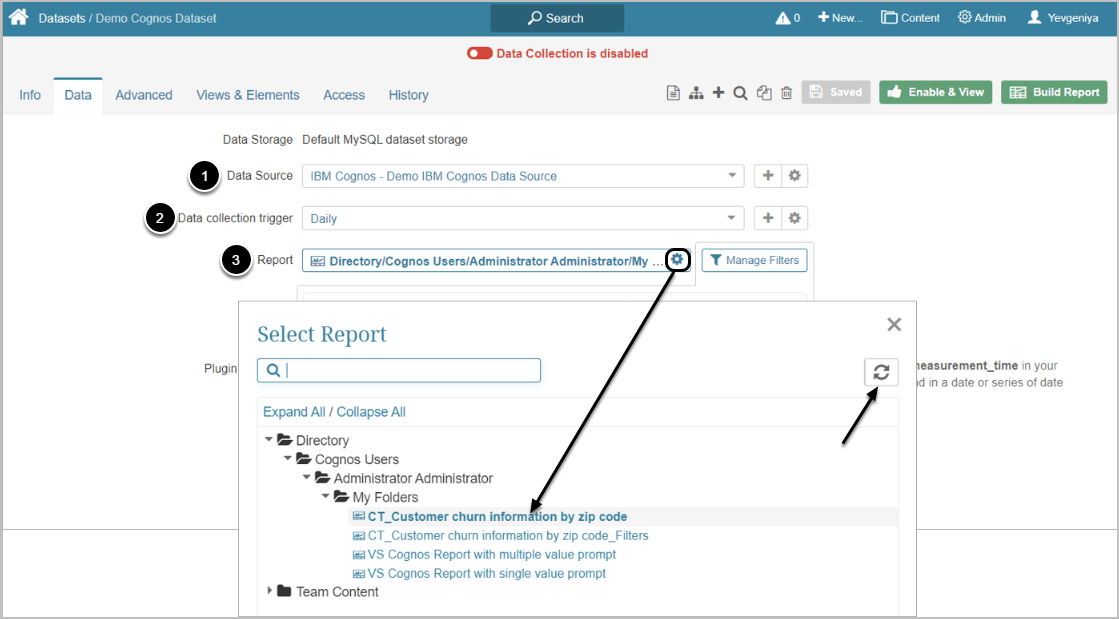Image resolution: width=1119 pixels, height=619 pixels.
Task: Click the hierarchy lineage toolbar icon
Action: (696, 93)
